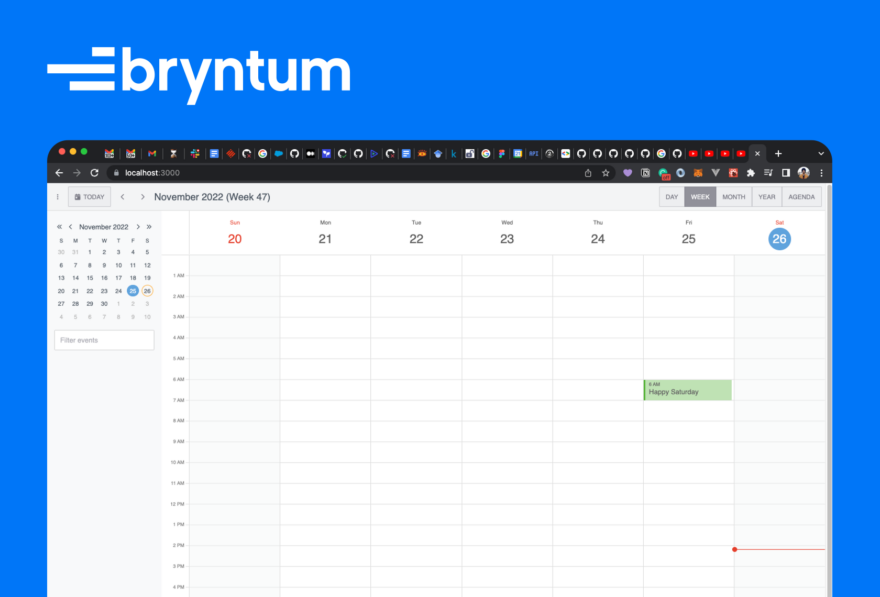Screen dimensions: 880x597
Task: Switch to AGENDA view
Action: click(801, 196)
